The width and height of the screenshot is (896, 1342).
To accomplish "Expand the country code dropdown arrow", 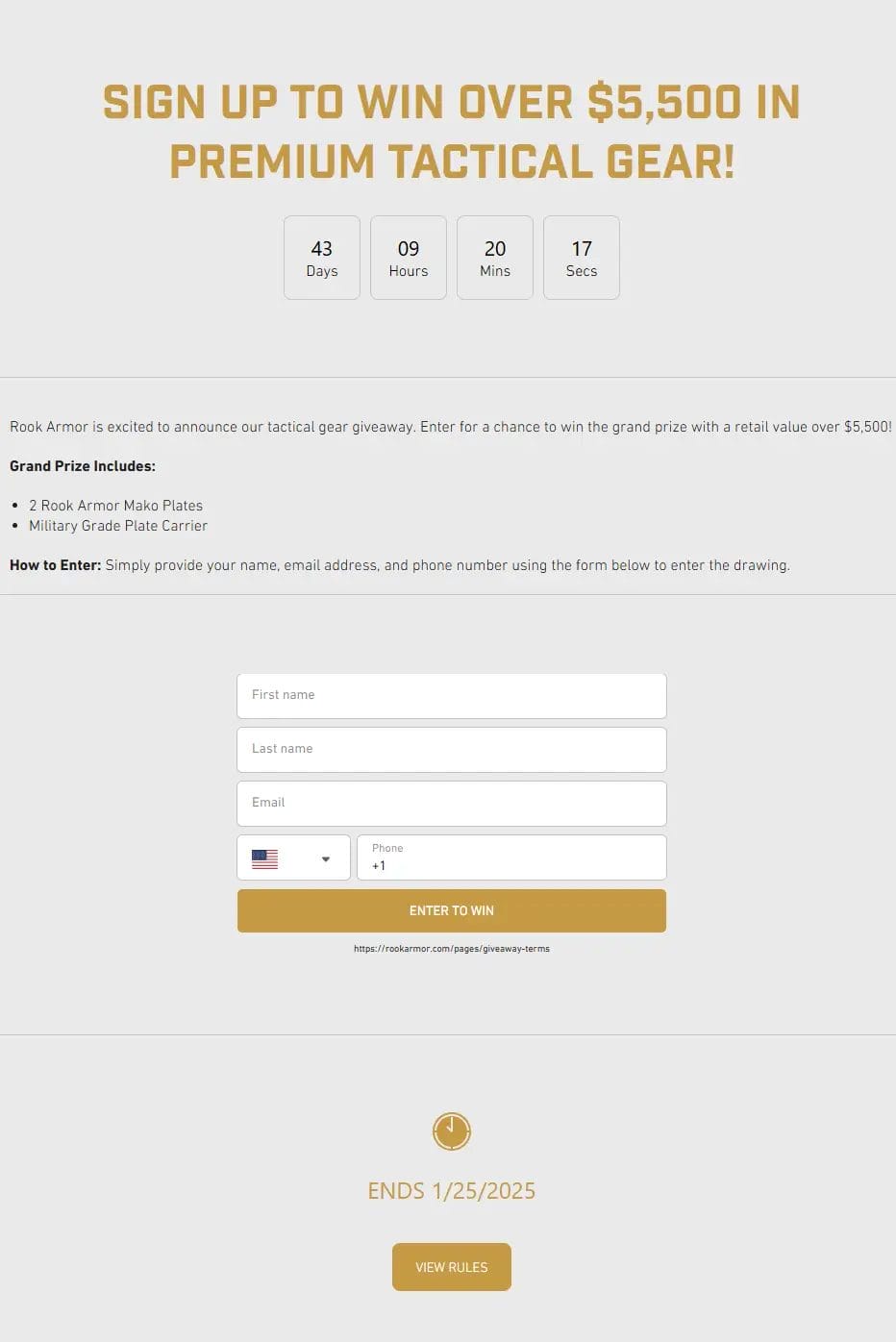I will pos(326,859).
